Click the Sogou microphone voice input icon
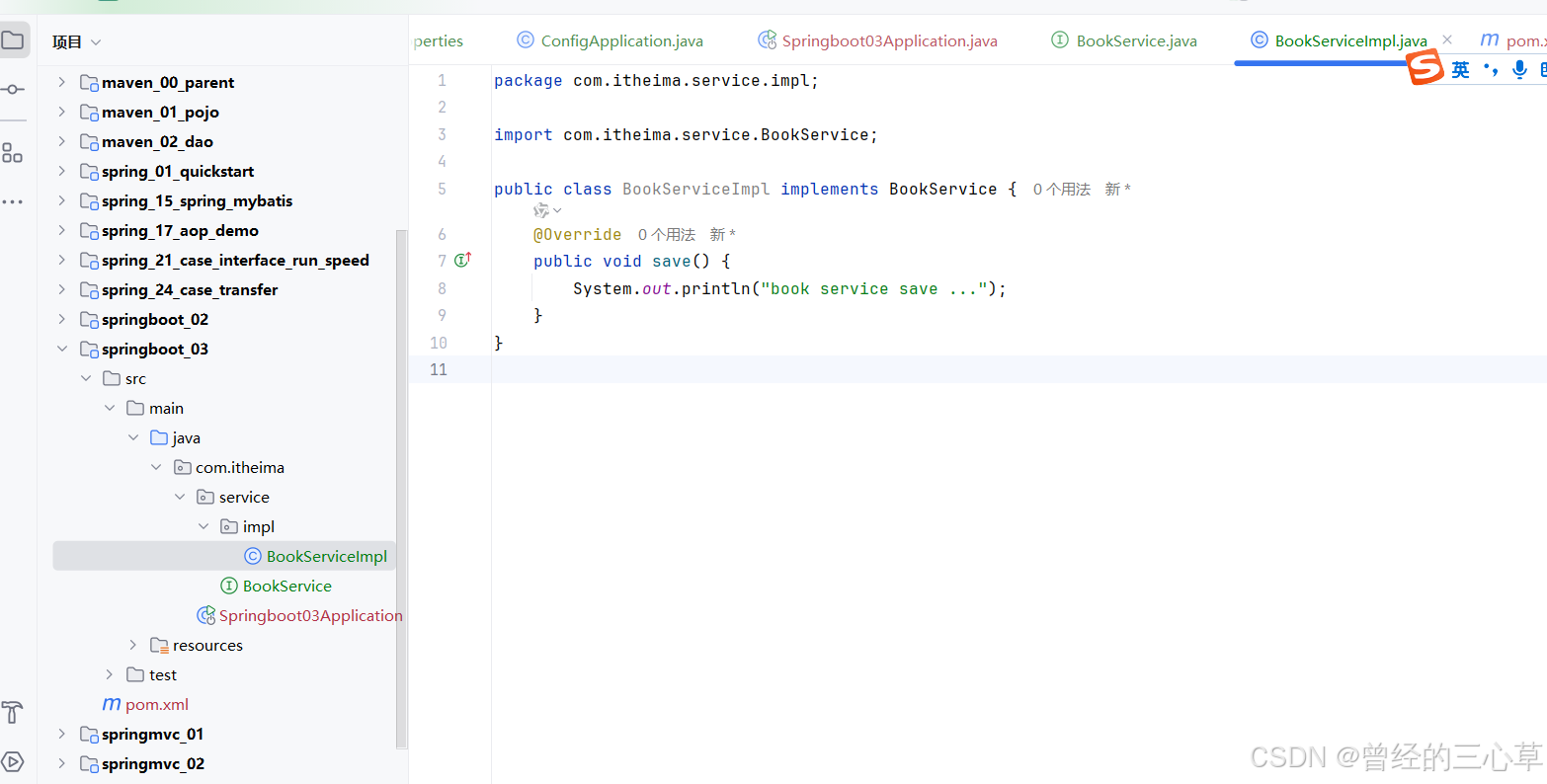Viewport: 1547px width, 784px height. click(1519, 69)
